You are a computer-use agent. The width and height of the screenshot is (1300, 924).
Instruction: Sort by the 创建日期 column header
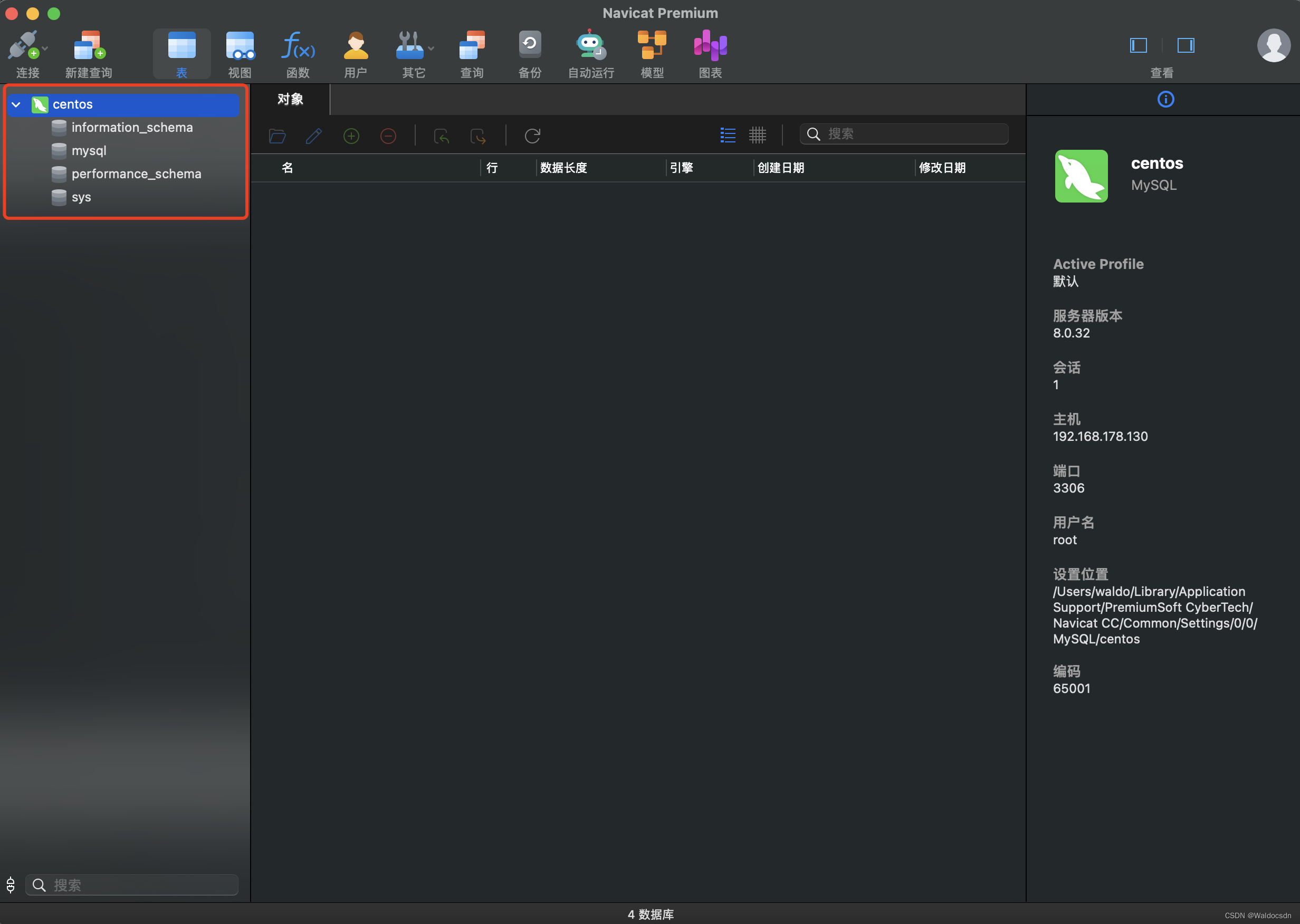point(780,168)
